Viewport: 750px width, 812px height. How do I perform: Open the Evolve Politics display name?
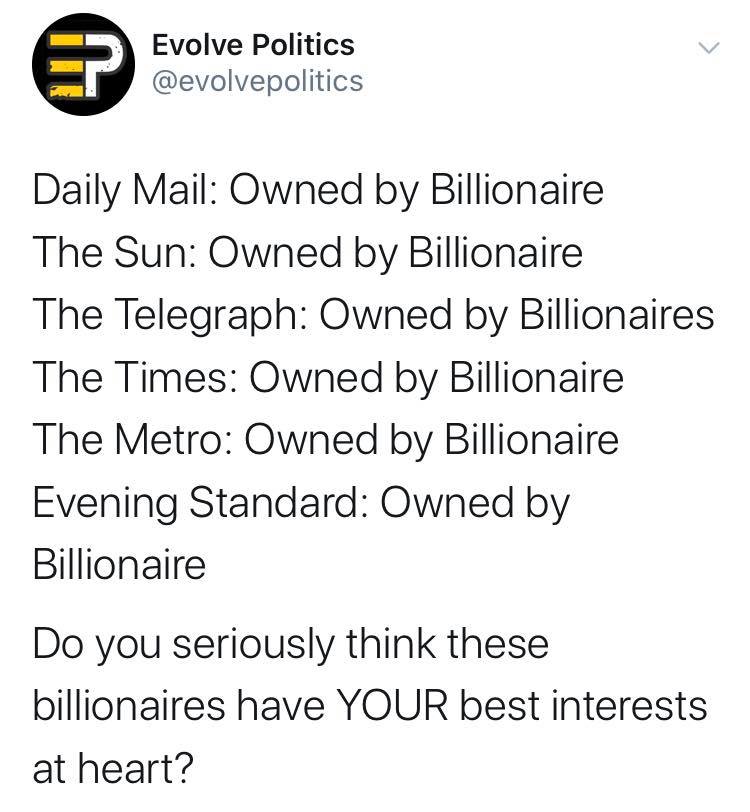[253, 44]
